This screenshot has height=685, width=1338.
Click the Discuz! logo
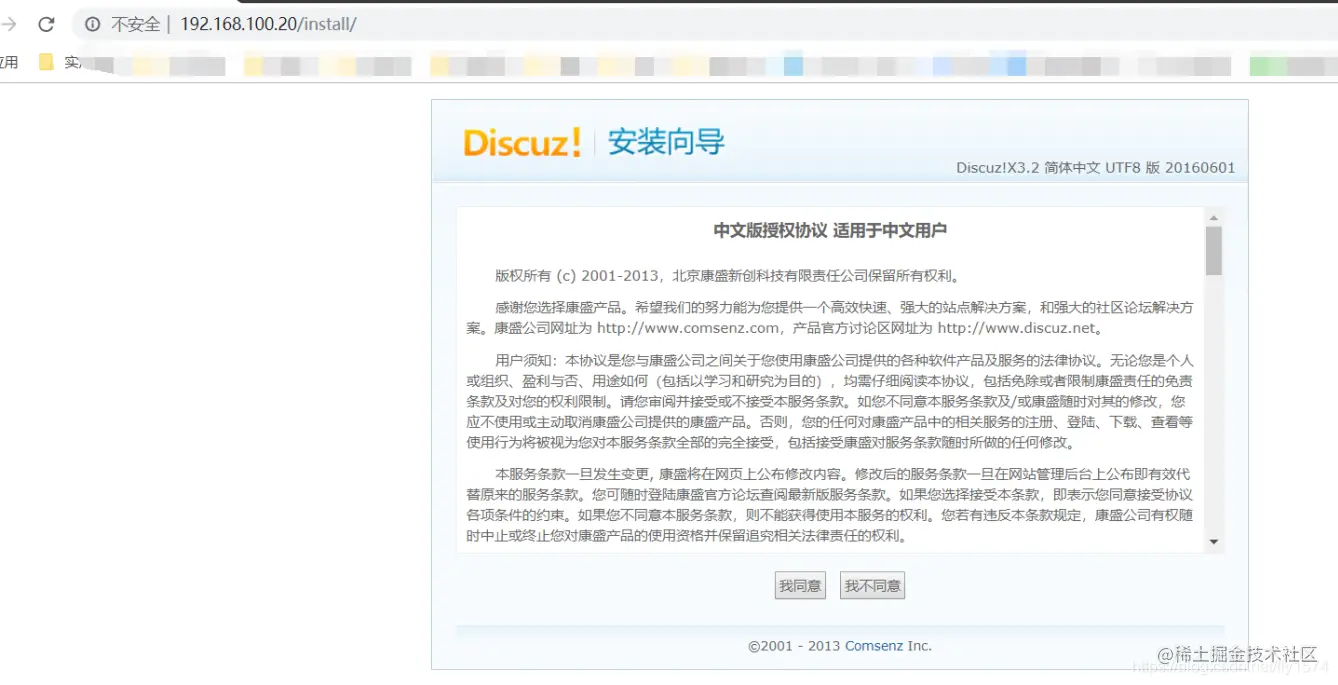[x=522, y=143]
